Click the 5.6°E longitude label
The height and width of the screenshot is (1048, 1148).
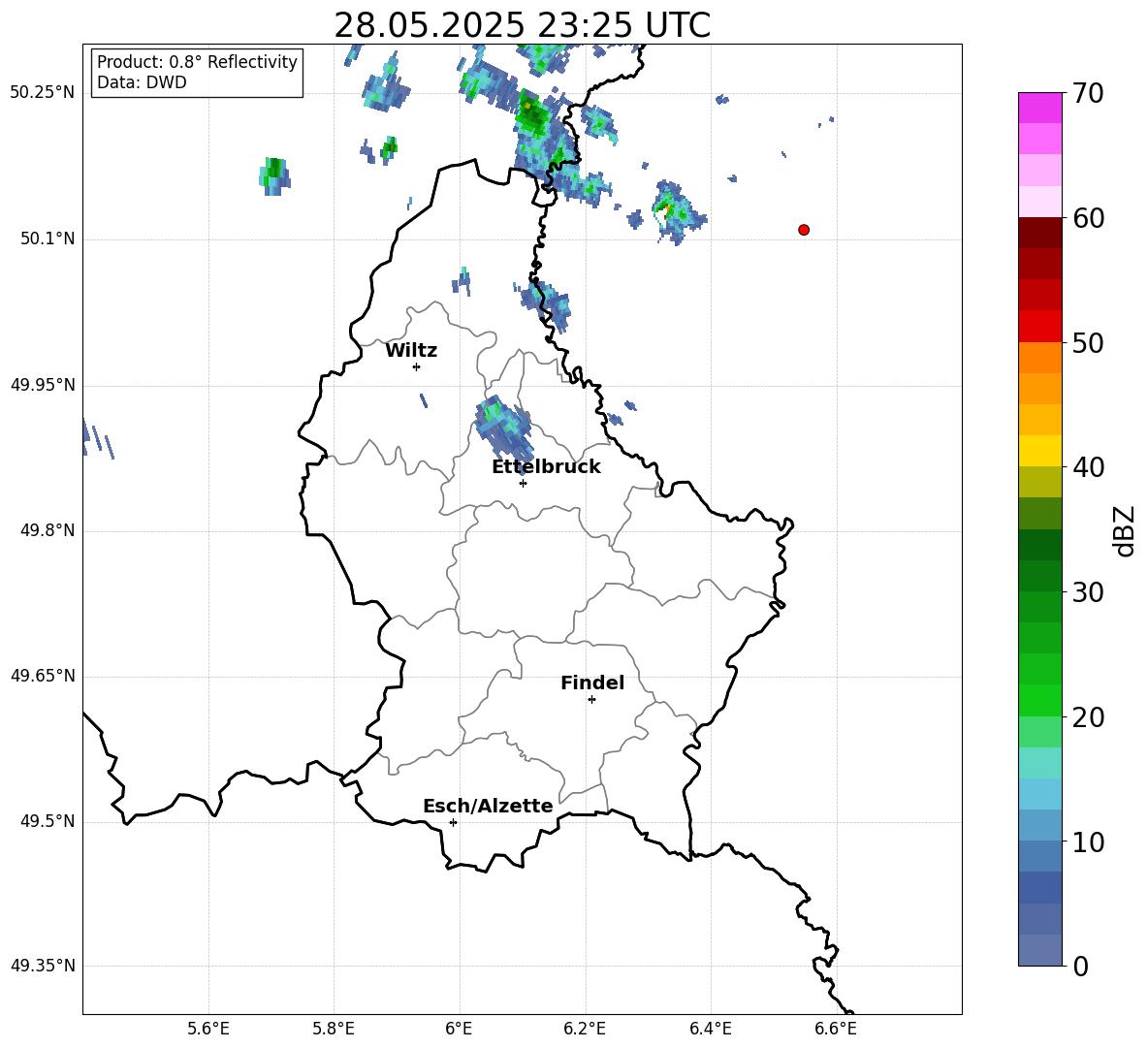coord(208,1029)
